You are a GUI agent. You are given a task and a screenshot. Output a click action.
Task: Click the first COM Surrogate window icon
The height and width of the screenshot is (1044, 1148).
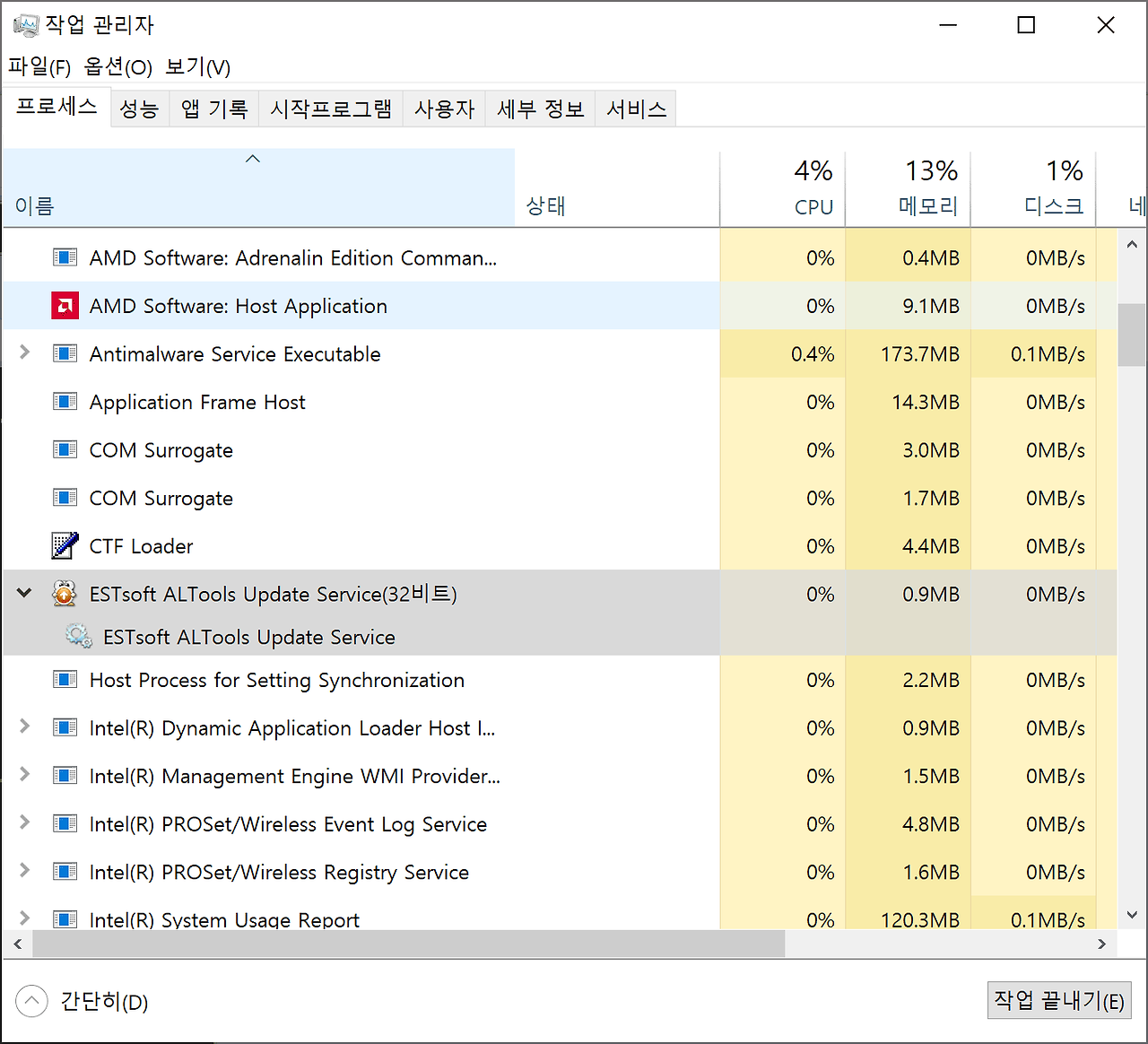65,449
